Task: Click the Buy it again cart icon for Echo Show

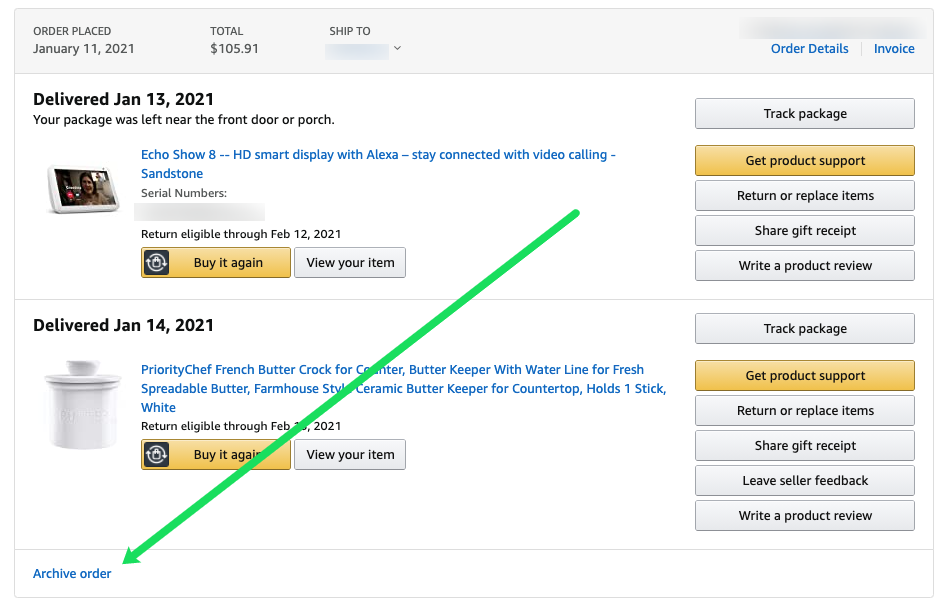Action: pyautogui.click(x=156, y=263)
